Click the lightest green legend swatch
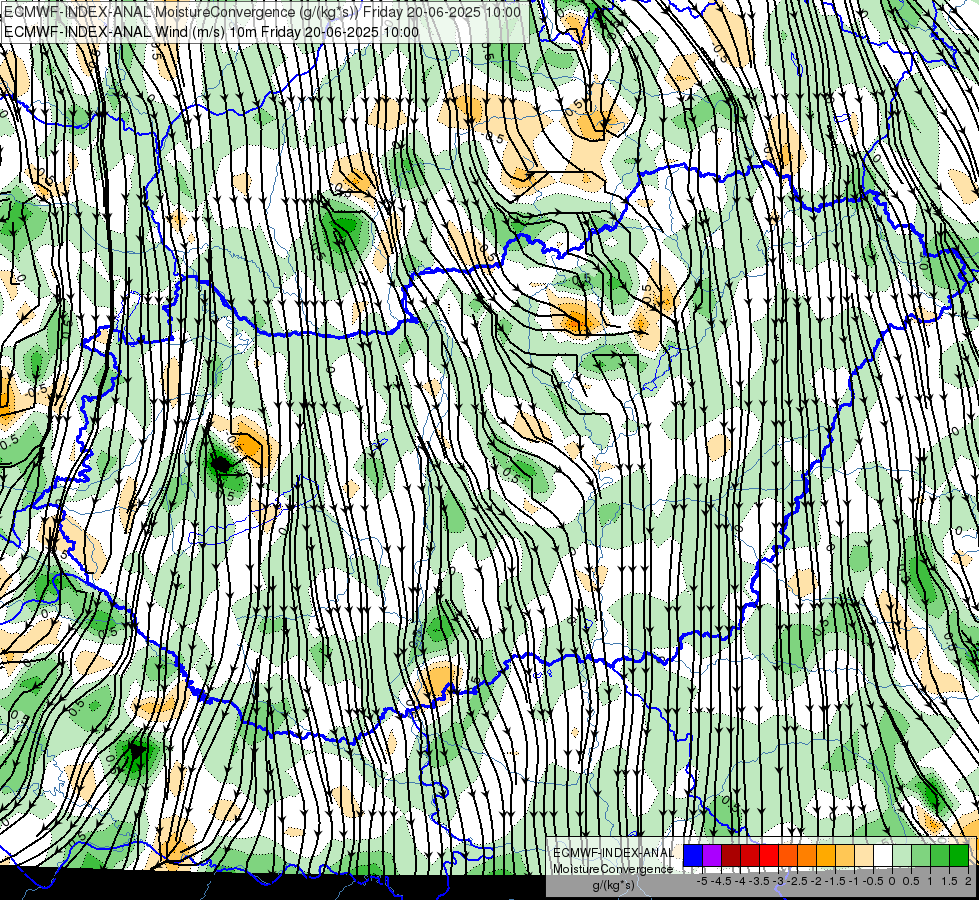This screenshot has width=979, height=900. click(x=902, y=855)
